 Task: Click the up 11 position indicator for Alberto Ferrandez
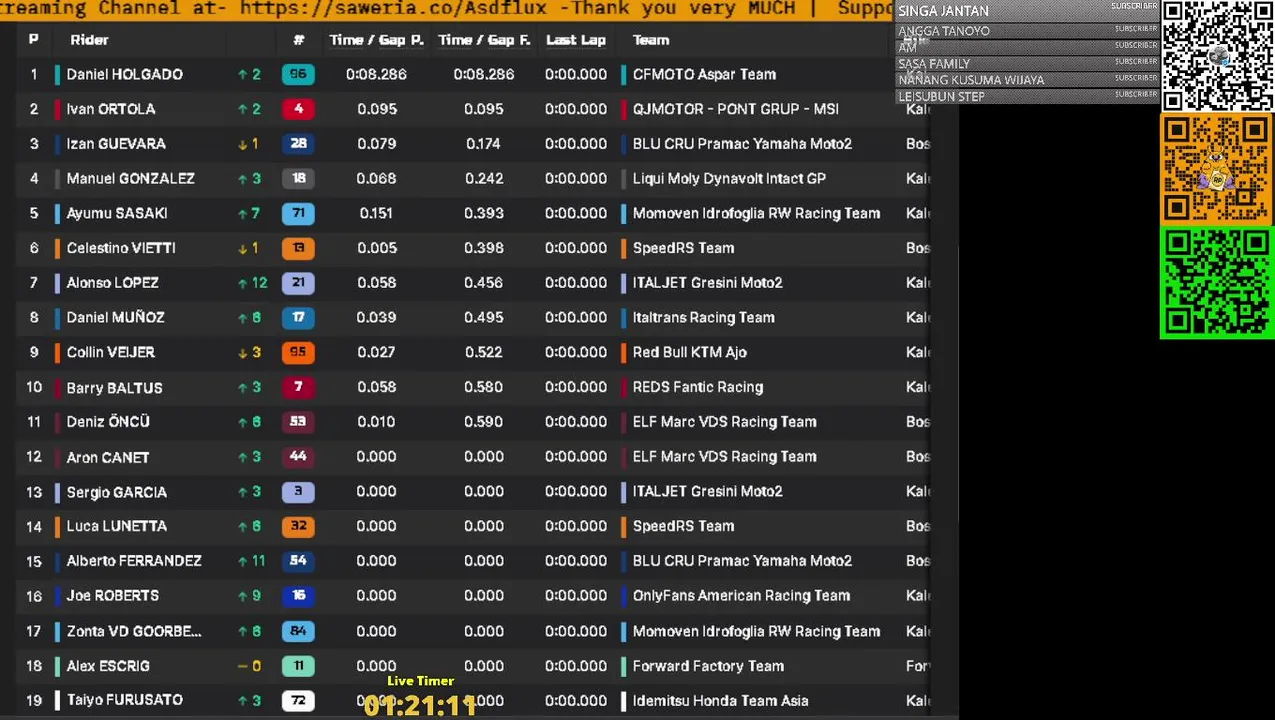click(x=252, y=561)
